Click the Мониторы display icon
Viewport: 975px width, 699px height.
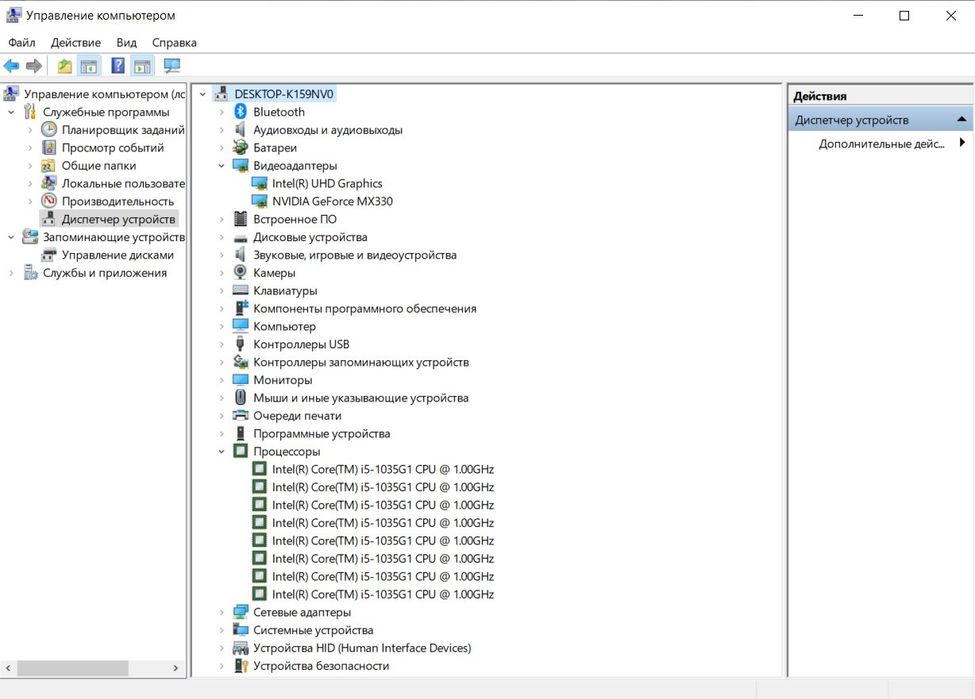pos(240,379)
